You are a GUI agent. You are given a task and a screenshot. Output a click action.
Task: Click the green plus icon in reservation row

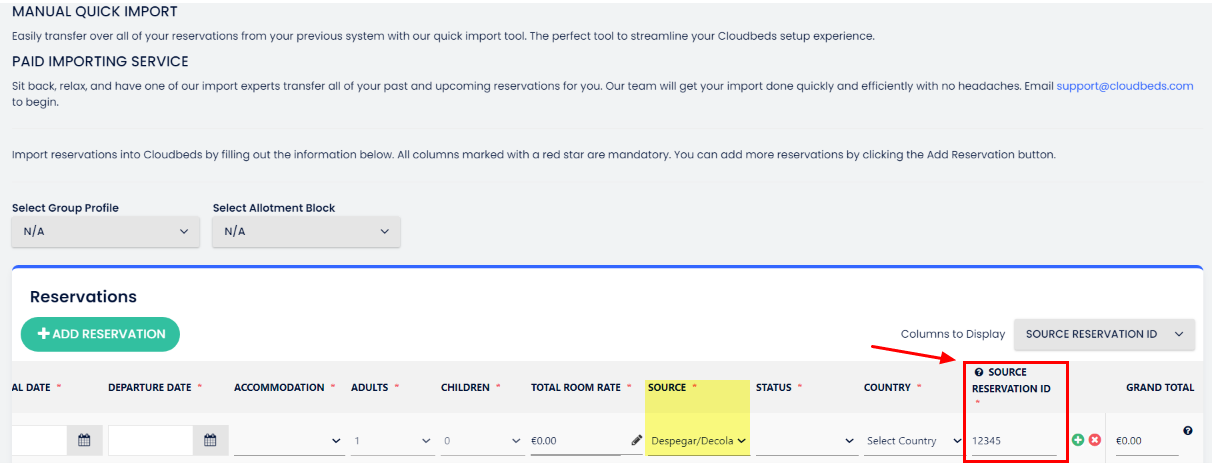pos(1078,440)
